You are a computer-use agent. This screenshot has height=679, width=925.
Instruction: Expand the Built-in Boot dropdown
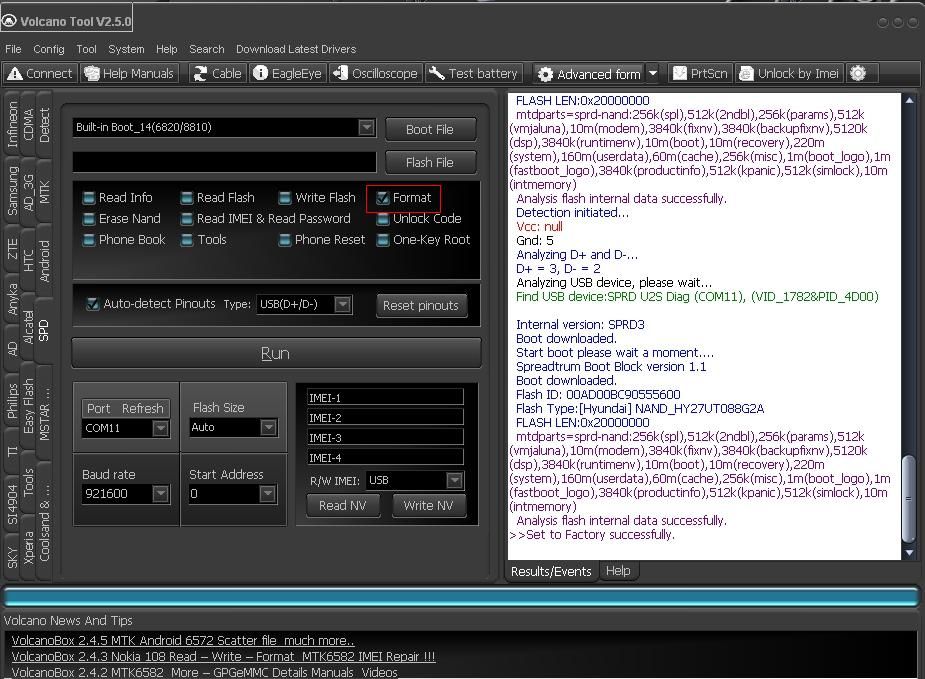click(x=366, y=127)
